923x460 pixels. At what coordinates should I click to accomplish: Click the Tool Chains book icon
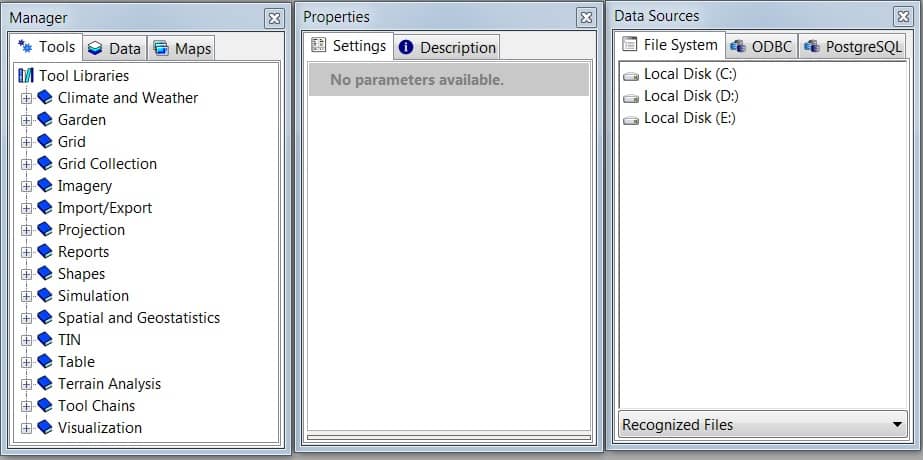[x=45, y=405]
